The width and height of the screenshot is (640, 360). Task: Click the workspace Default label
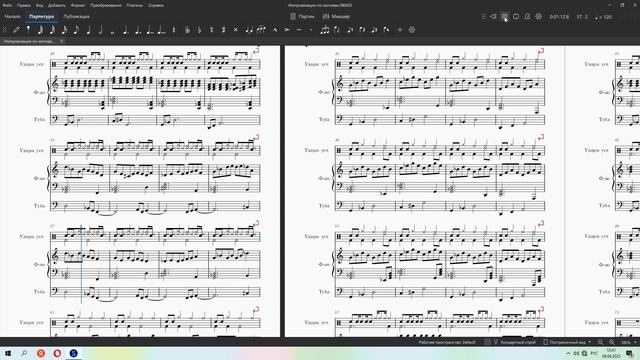click(x=447, y=342)
